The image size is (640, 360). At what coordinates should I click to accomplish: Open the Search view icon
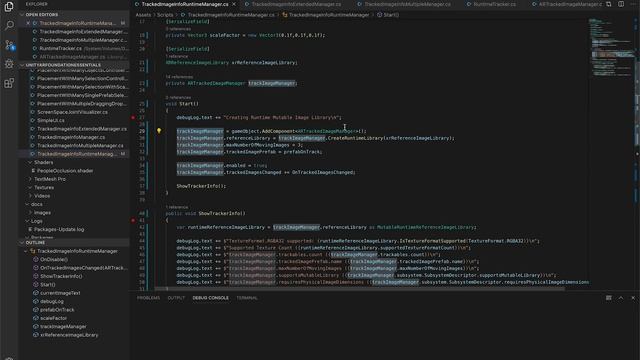coord(9,25)
